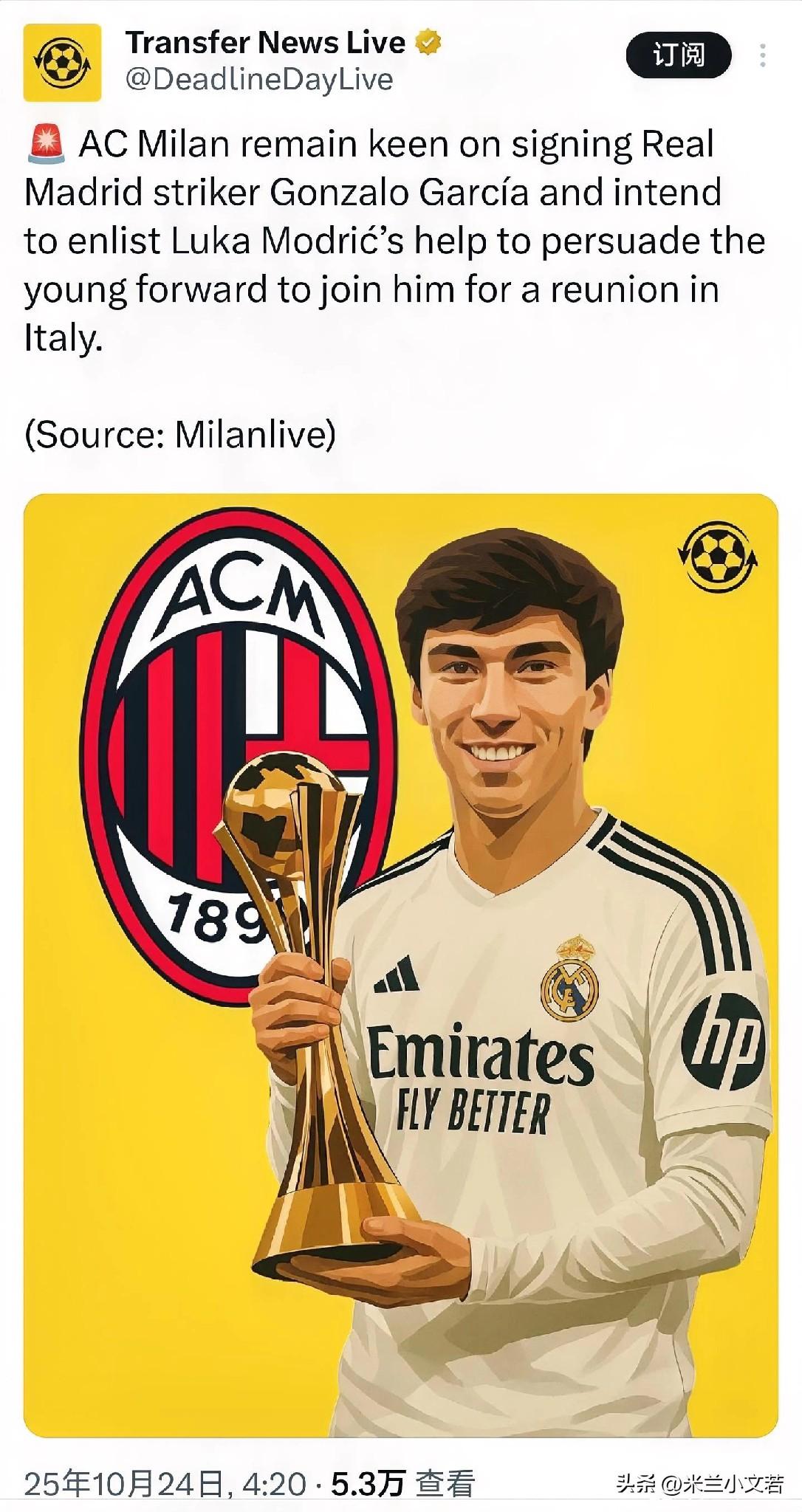Open the @DeadlineDayLive handle

pyautogui.click(x=259, y=79)
